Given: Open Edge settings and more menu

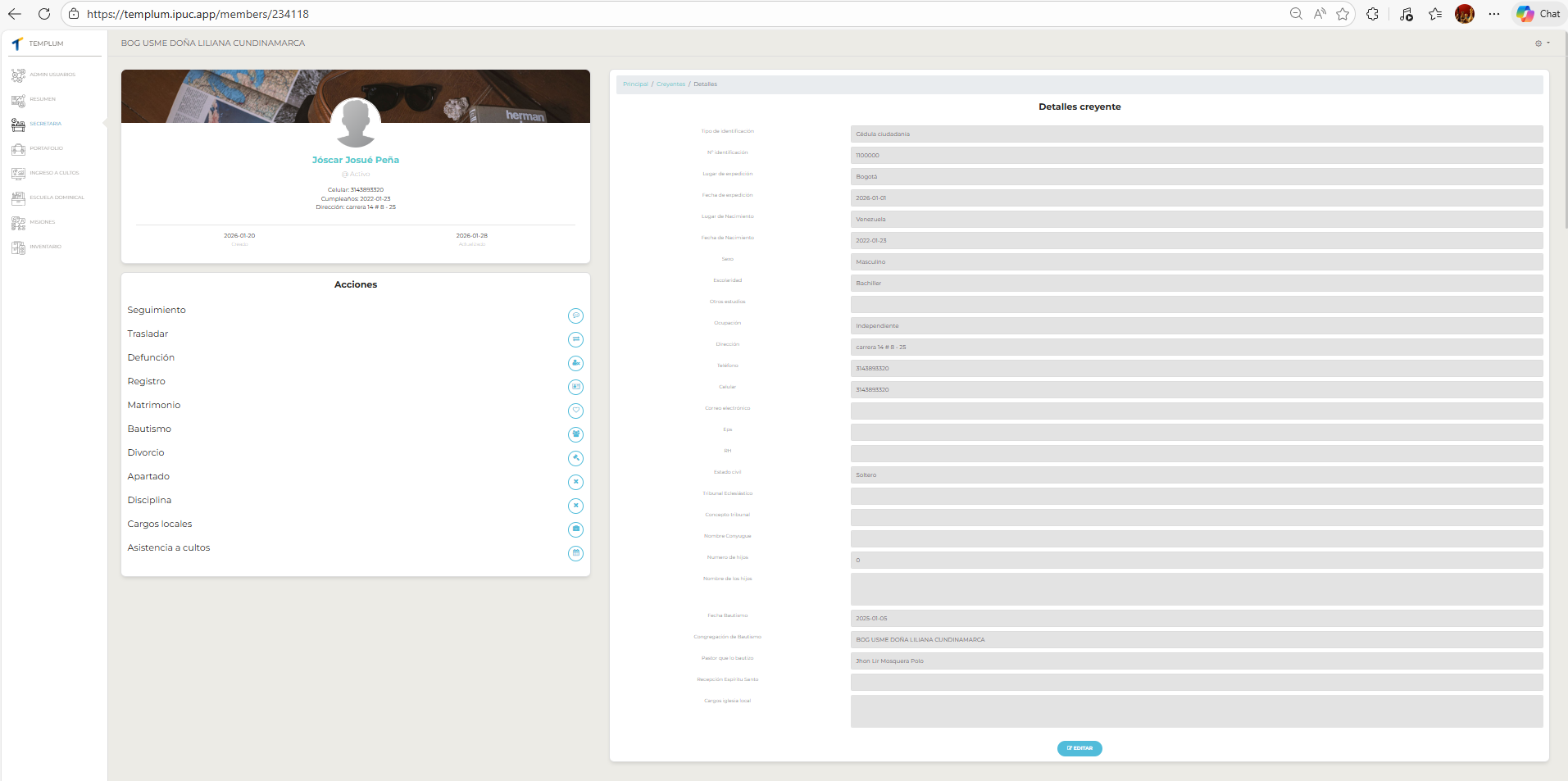Looking at the screenshot, I should point(1494,14).
